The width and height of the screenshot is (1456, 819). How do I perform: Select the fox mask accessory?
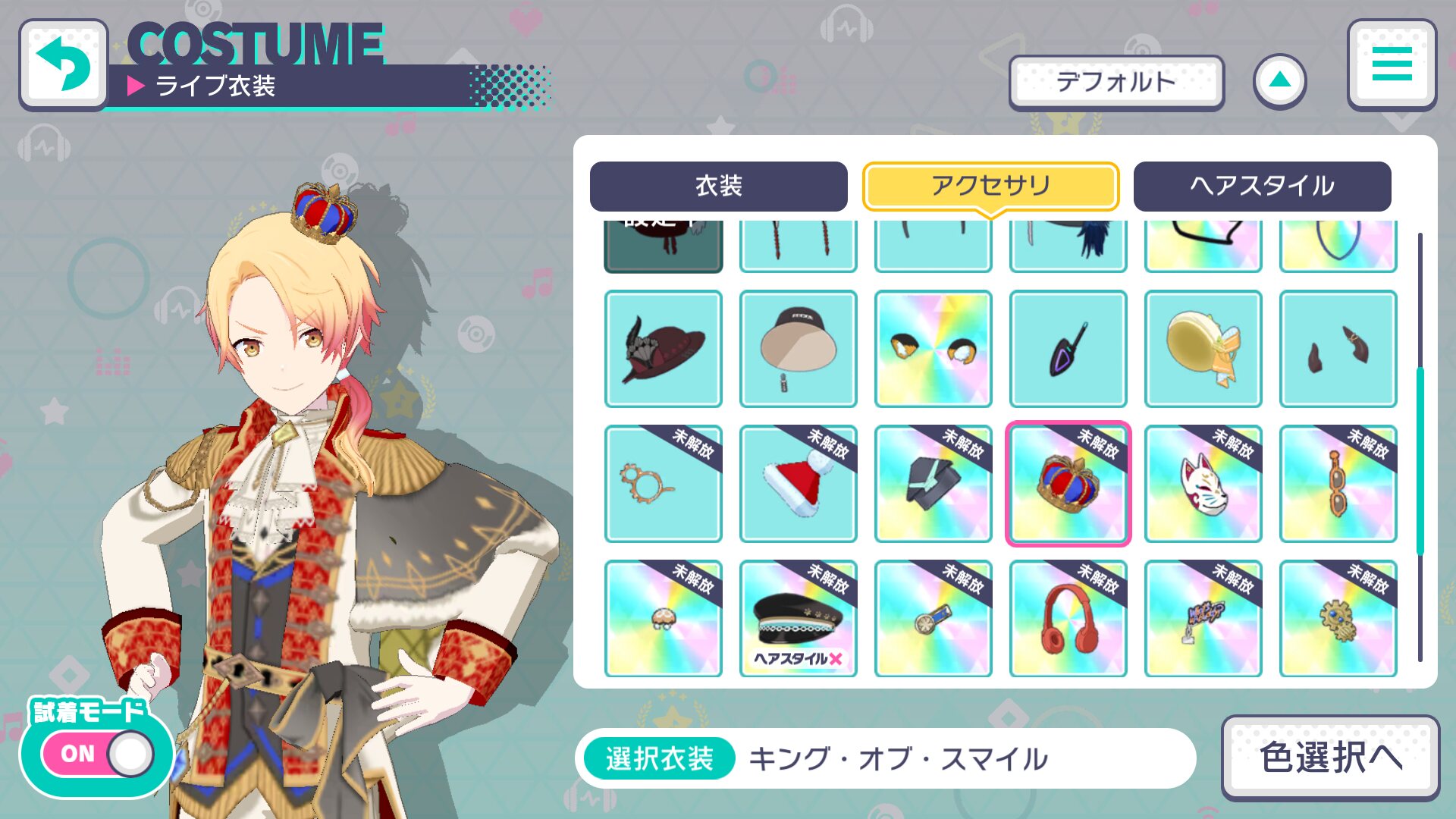point(1203,484)
